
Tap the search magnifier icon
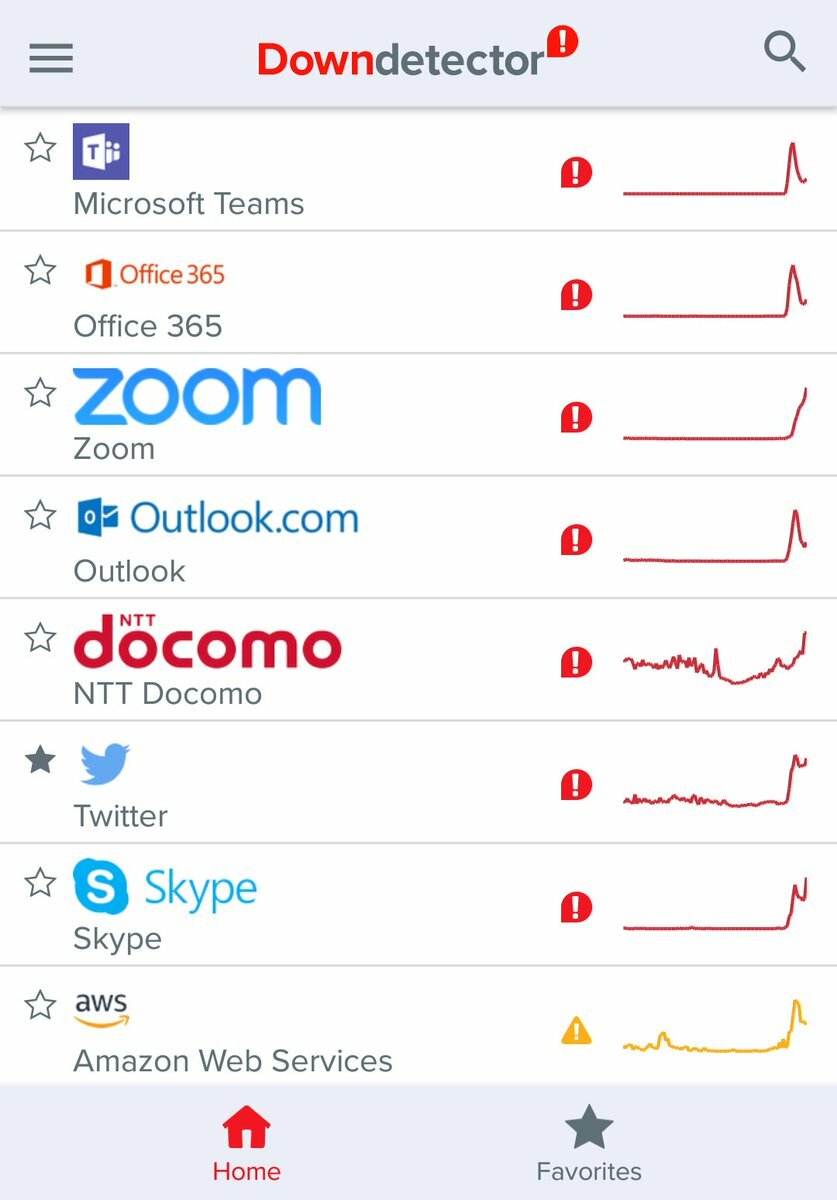(785, 51)
